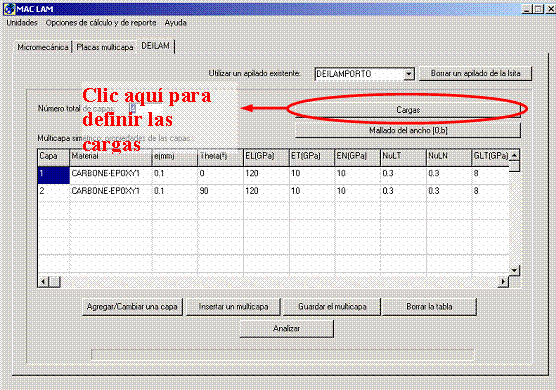Open Opciones de cálculo y de reporte menu
This screenshot has width=556, height=390.
tap(101, 23)
